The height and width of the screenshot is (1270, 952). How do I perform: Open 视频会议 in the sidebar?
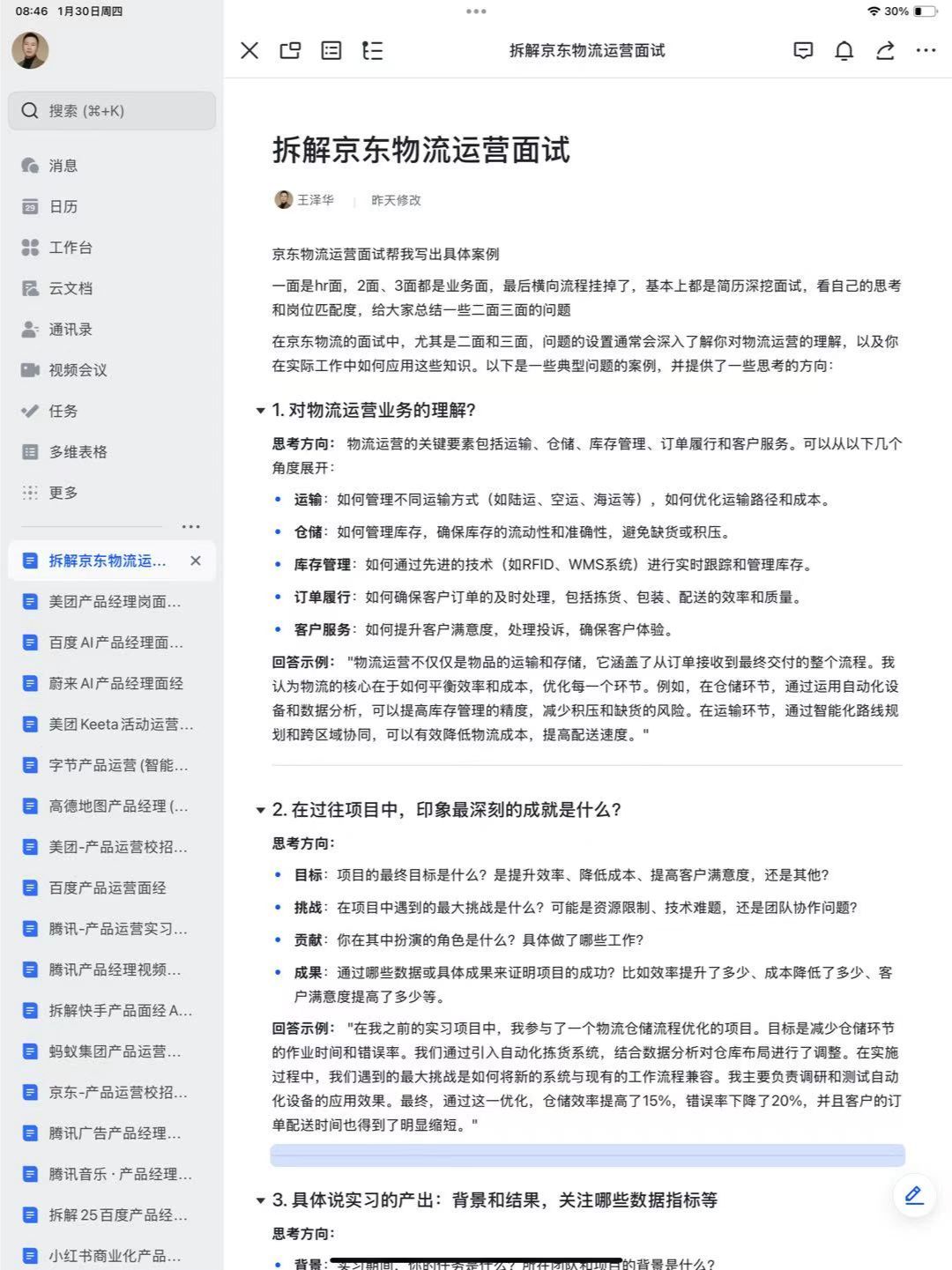click(x=112, y=370)
